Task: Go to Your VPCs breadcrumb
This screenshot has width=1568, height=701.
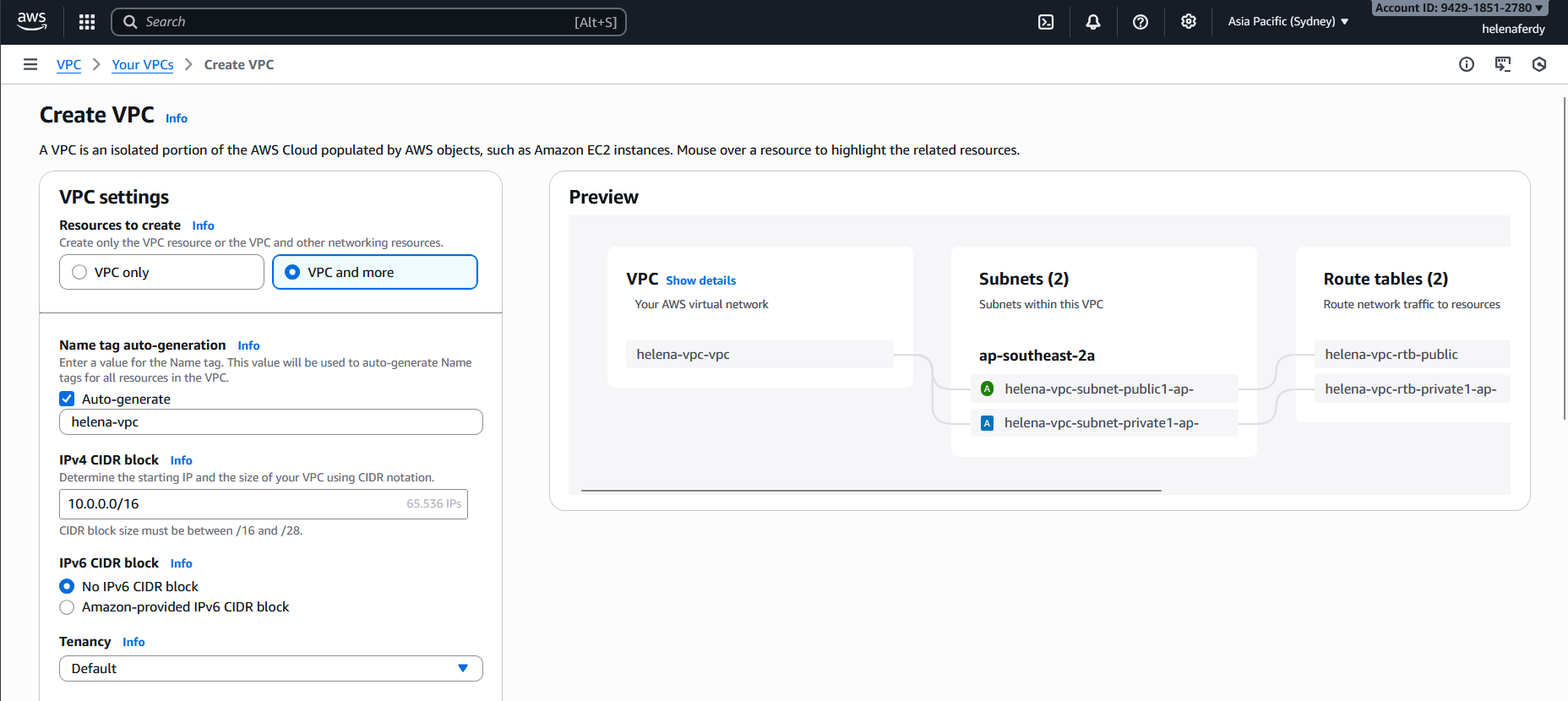Action: (143, 65)
